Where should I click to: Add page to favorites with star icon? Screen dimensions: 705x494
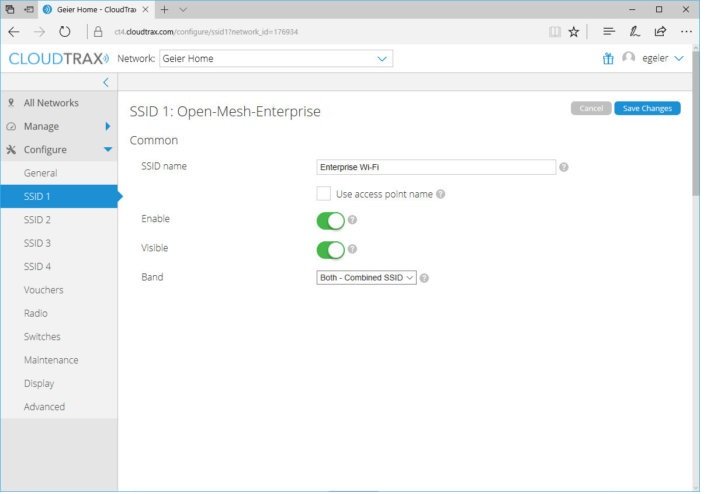pyautogui.click(x=574, y=31)
